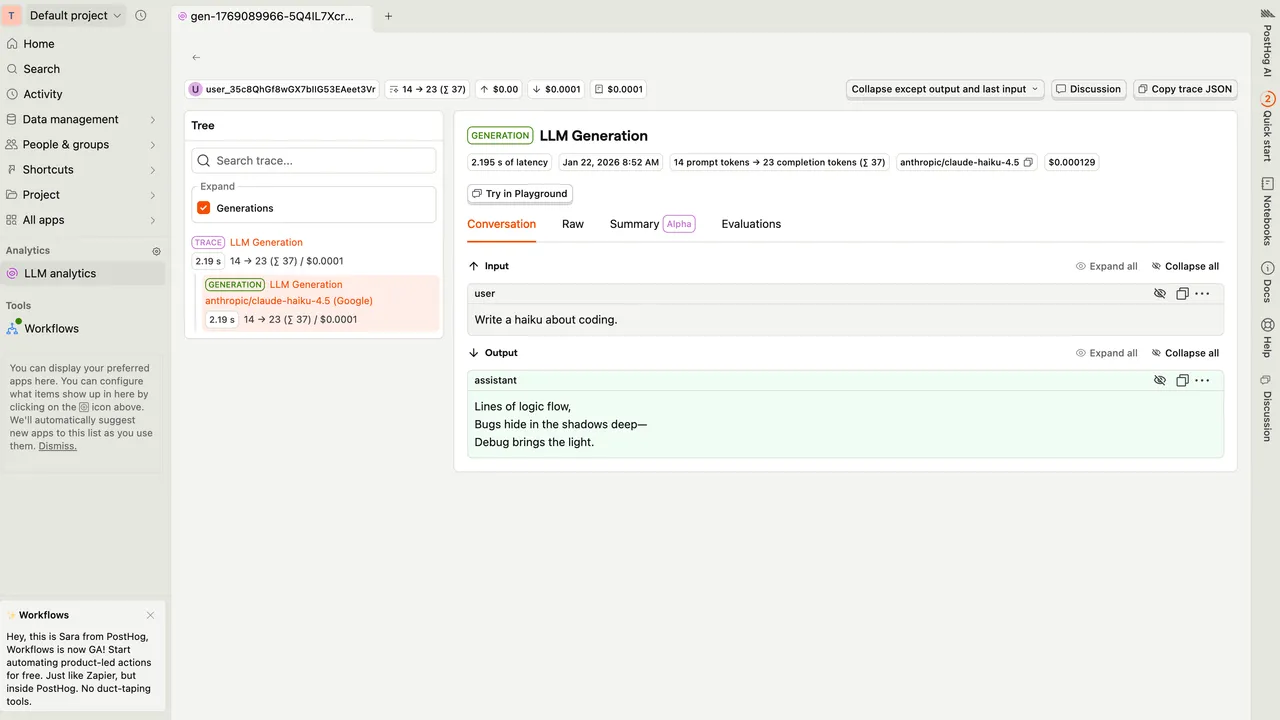Click the recent history clock icon
This screenshot has height=720, width=1280.
[x=141, y=16]
